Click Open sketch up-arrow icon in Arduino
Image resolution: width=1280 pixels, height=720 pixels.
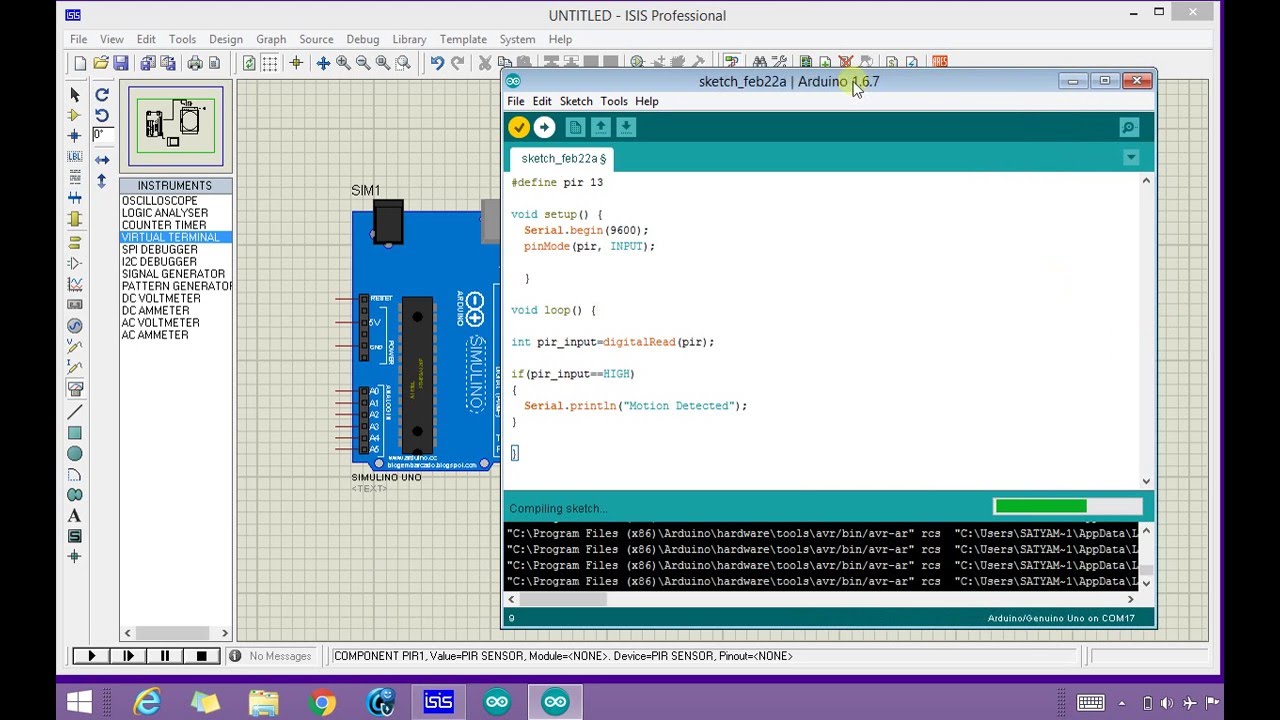pyautogui.click(x=600, y=127)
